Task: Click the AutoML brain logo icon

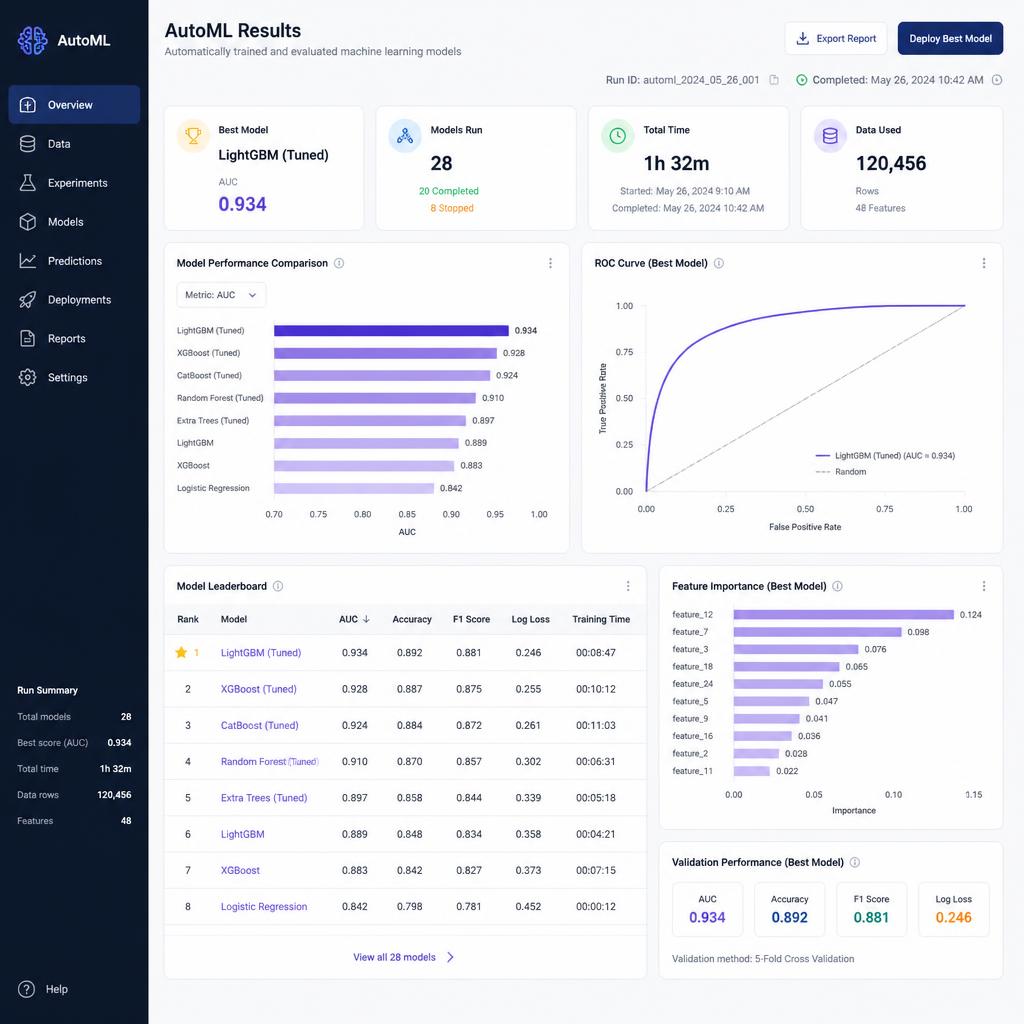Action: click(32, 40)
